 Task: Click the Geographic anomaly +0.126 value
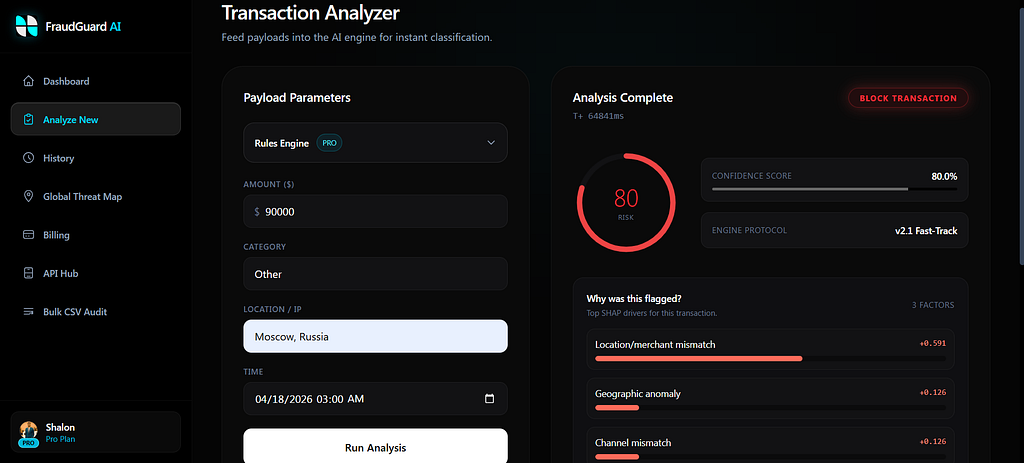(x=933, y=392)
